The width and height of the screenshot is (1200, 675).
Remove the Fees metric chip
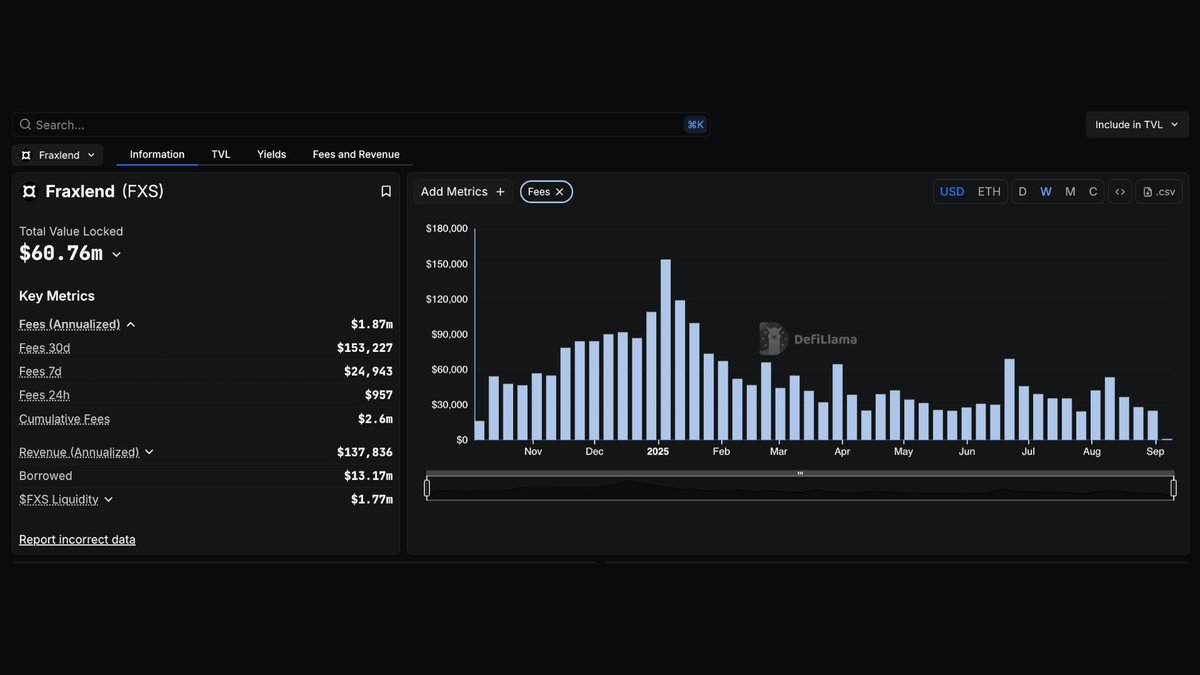560,192
